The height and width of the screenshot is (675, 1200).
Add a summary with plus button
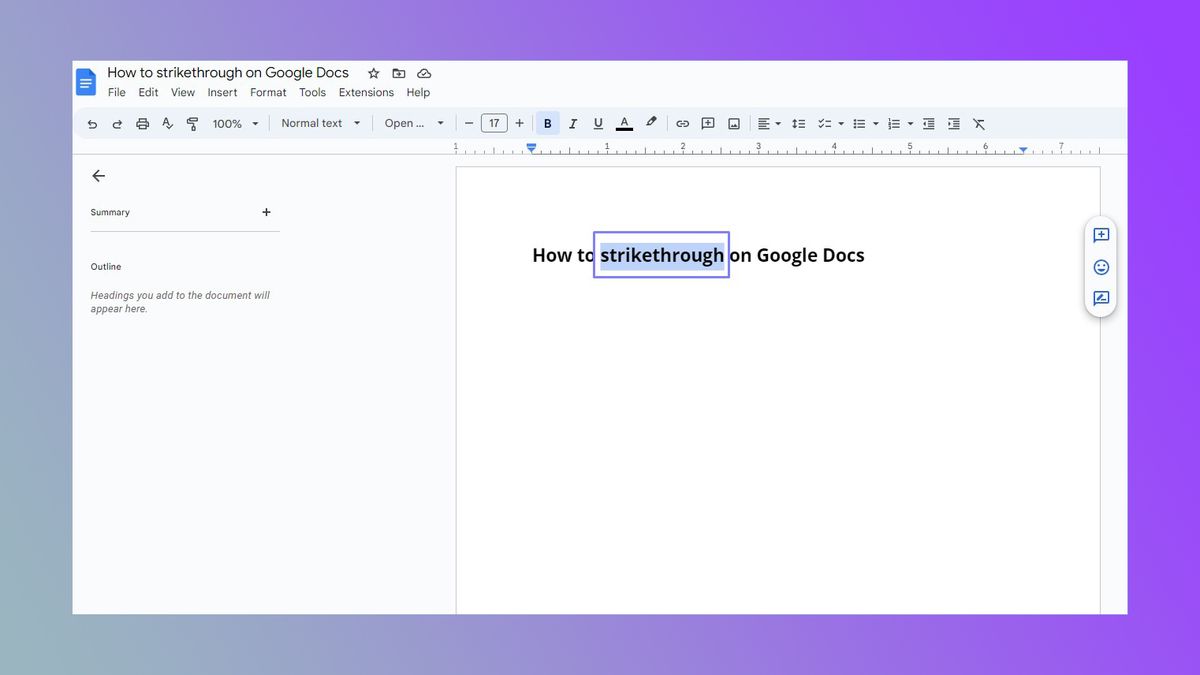click(266, 212)
